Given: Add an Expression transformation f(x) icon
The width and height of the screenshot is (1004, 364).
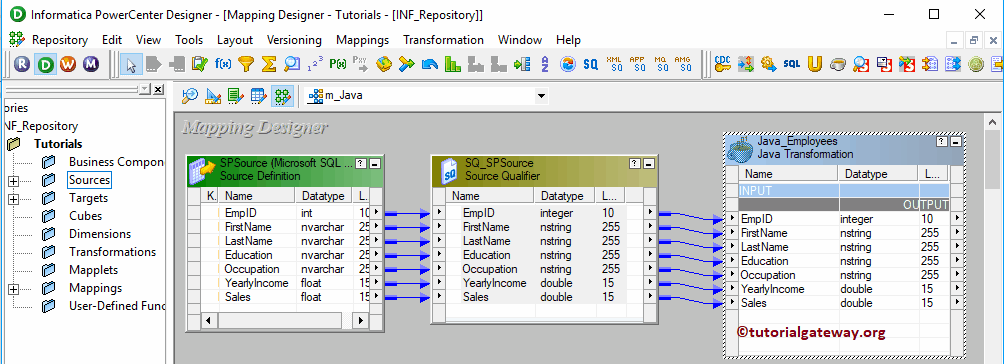Looking at the screenshot, I should tap(223, 64).
